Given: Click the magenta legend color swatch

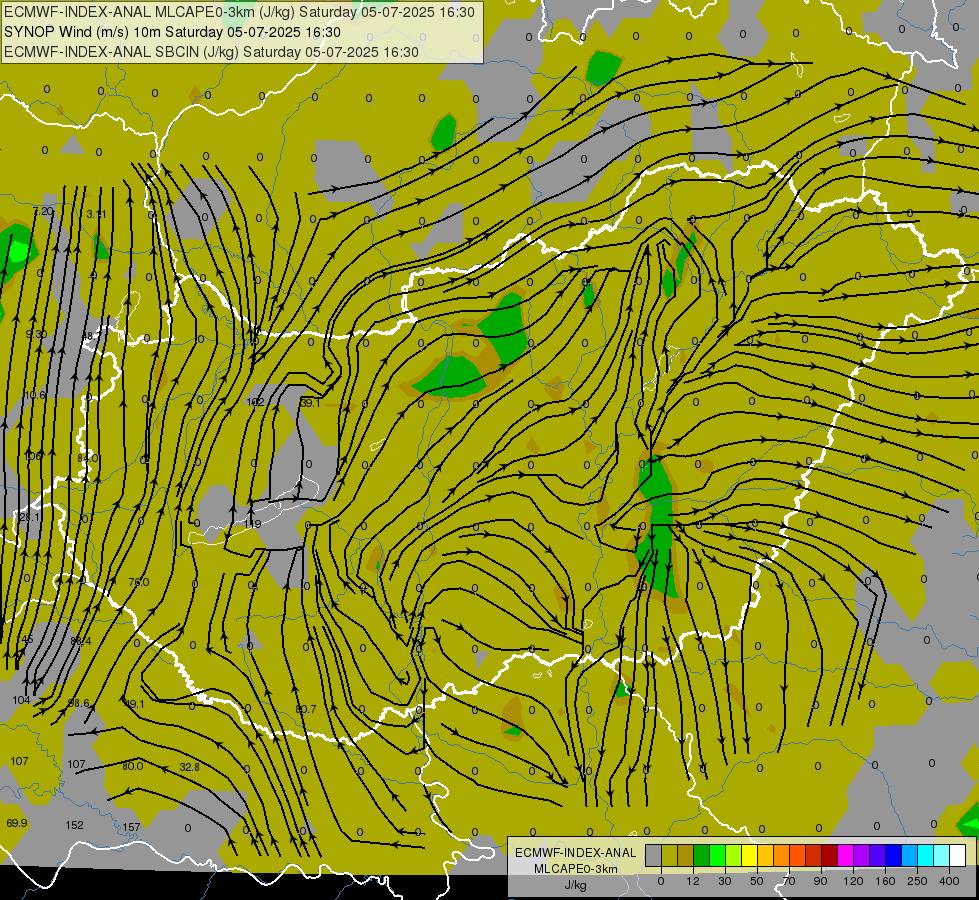Looking at the screenshot, I should (846, 856).
